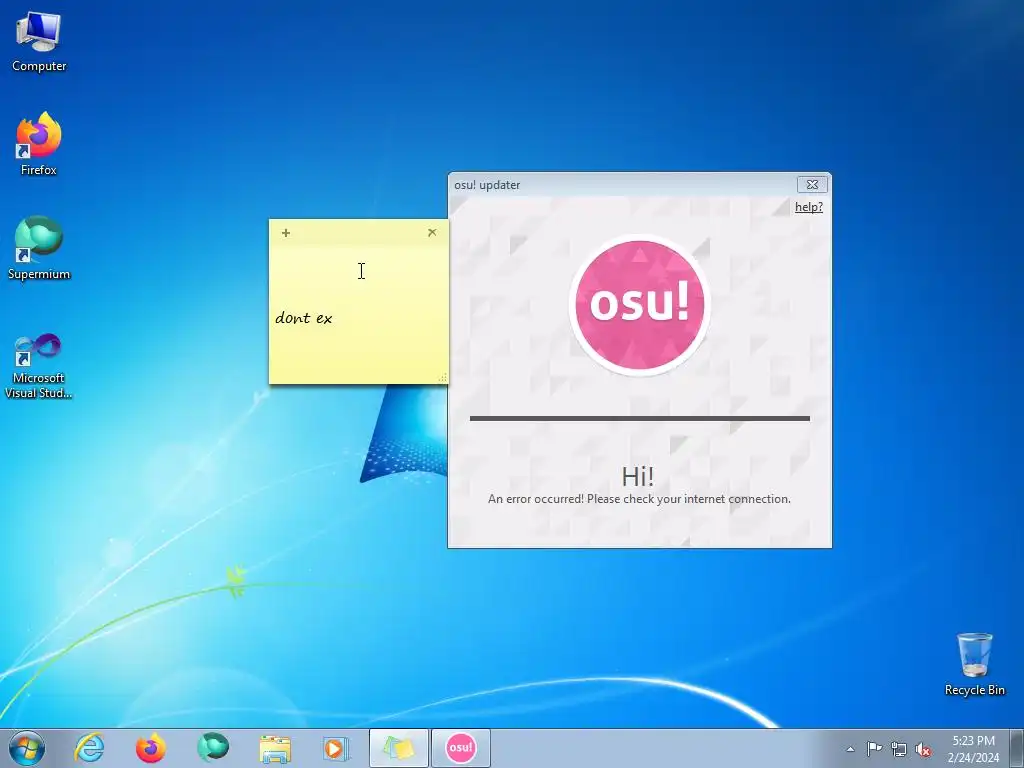Select the Firefox desktop shortcut
1024x768 pixels.
click(x=39, y=144)
